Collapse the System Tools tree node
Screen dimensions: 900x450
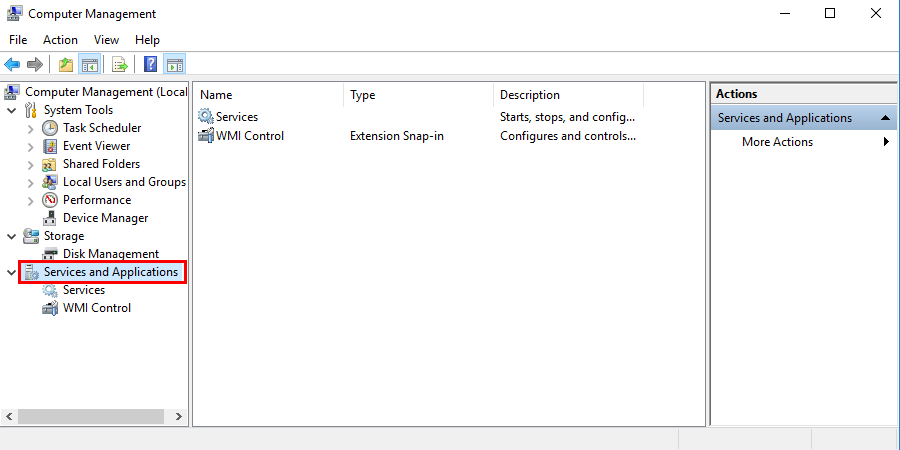(12, 110)
